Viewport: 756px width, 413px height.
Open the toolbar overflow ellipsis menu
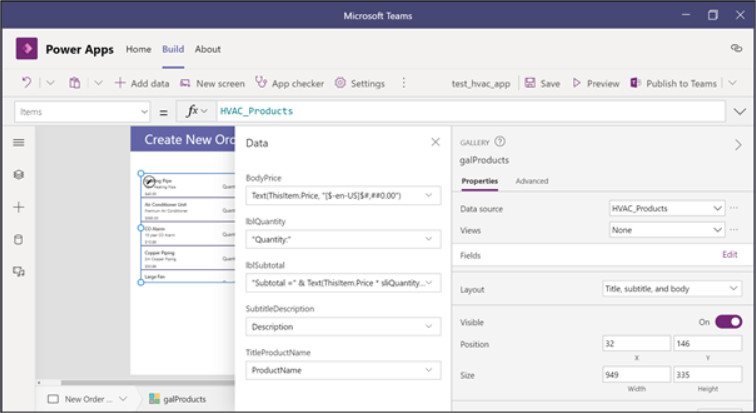tap(404, 83)
